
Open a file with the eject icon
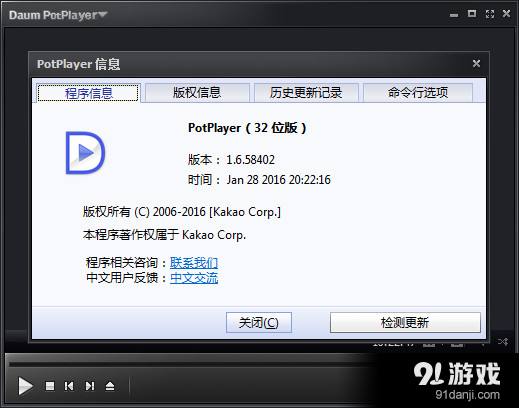(x=110, y=386)
